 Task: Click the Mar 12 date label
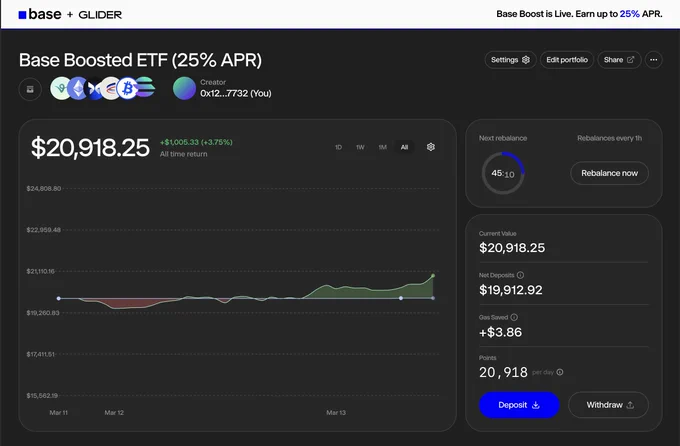[114, 413]
